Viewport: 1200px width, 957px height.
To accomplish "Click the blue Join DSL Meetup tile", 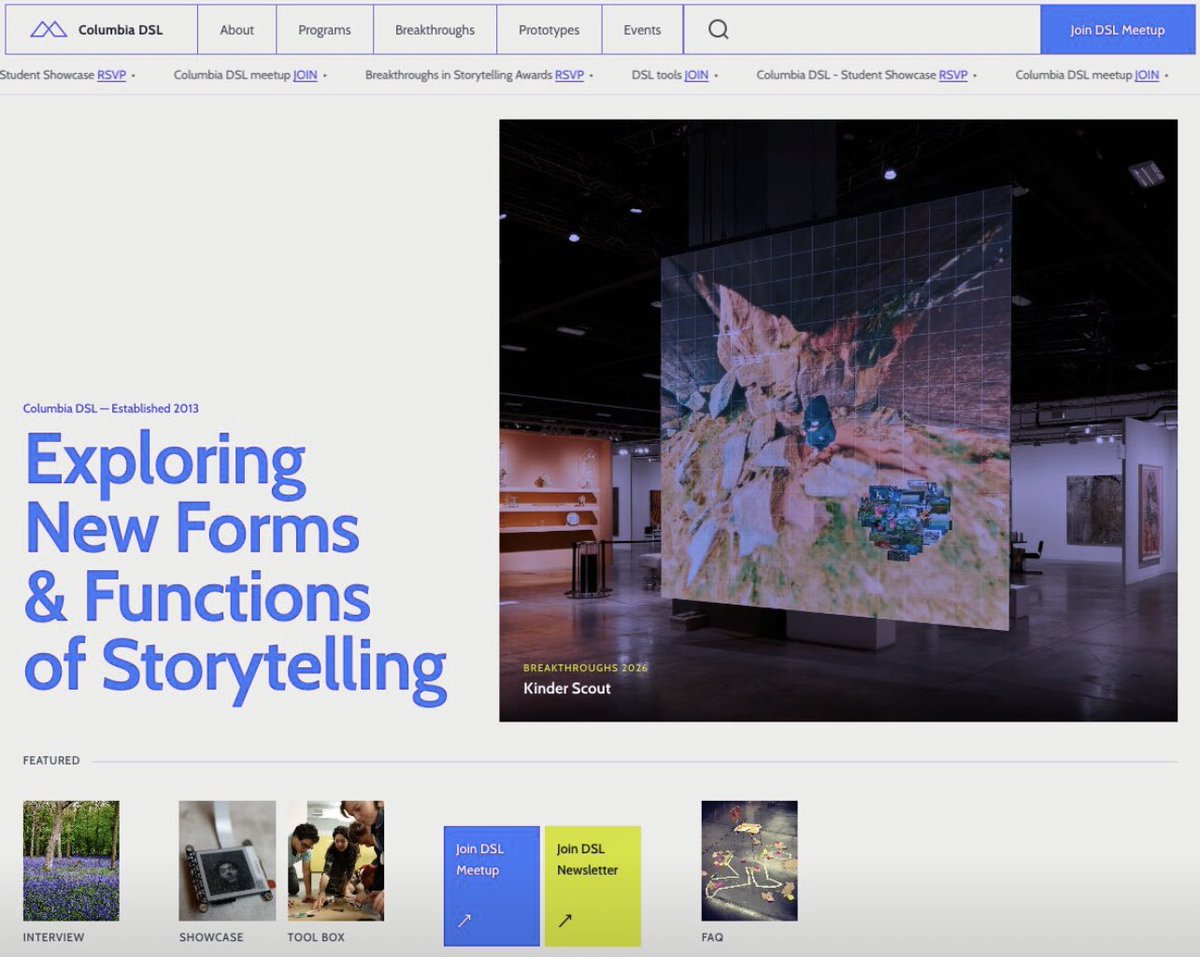I will [x=492, y=886].
